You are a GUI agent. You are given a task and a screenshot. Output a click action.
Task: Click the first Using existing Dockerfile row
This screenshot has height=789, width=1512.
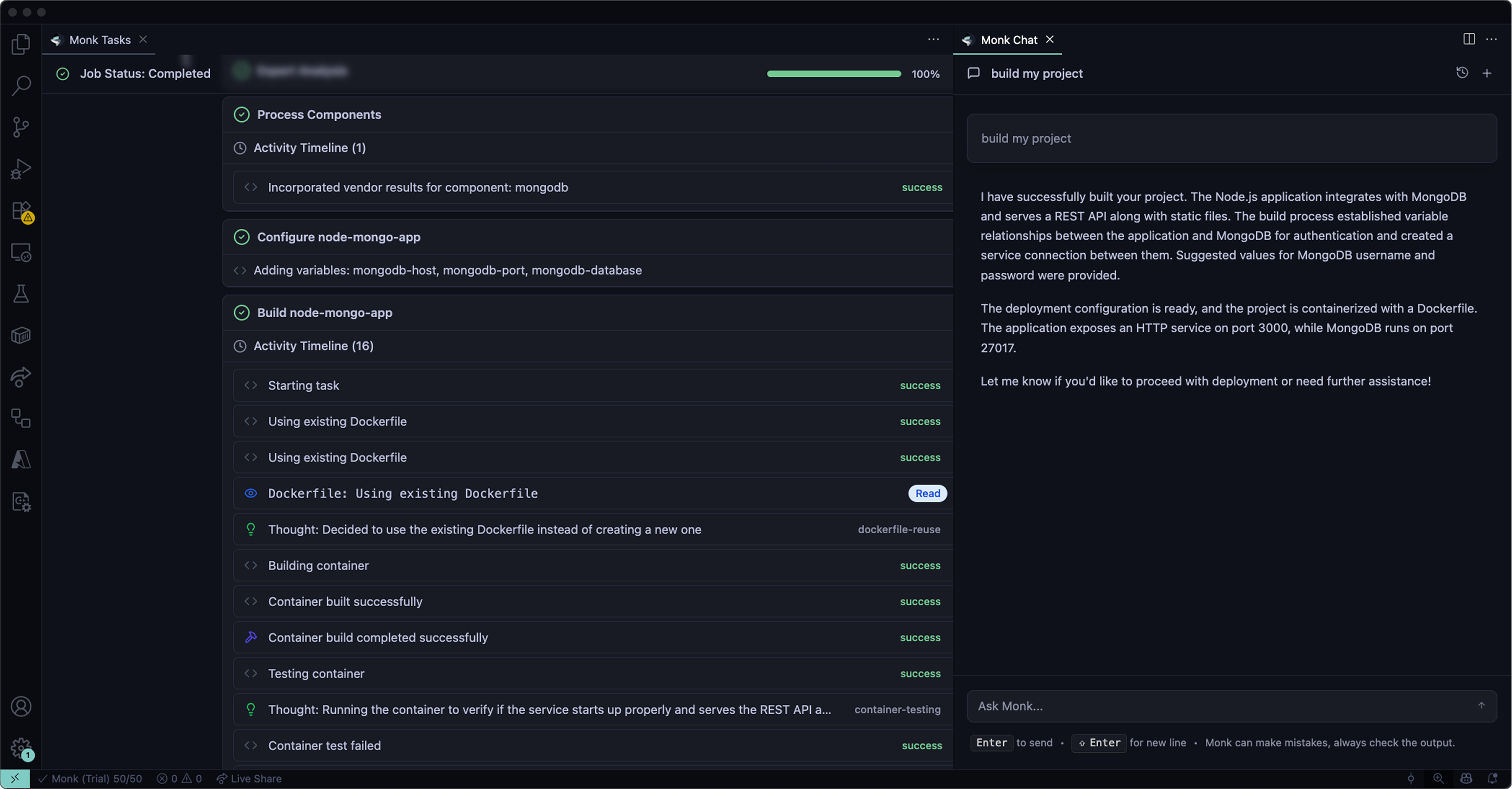pos(593,421)
